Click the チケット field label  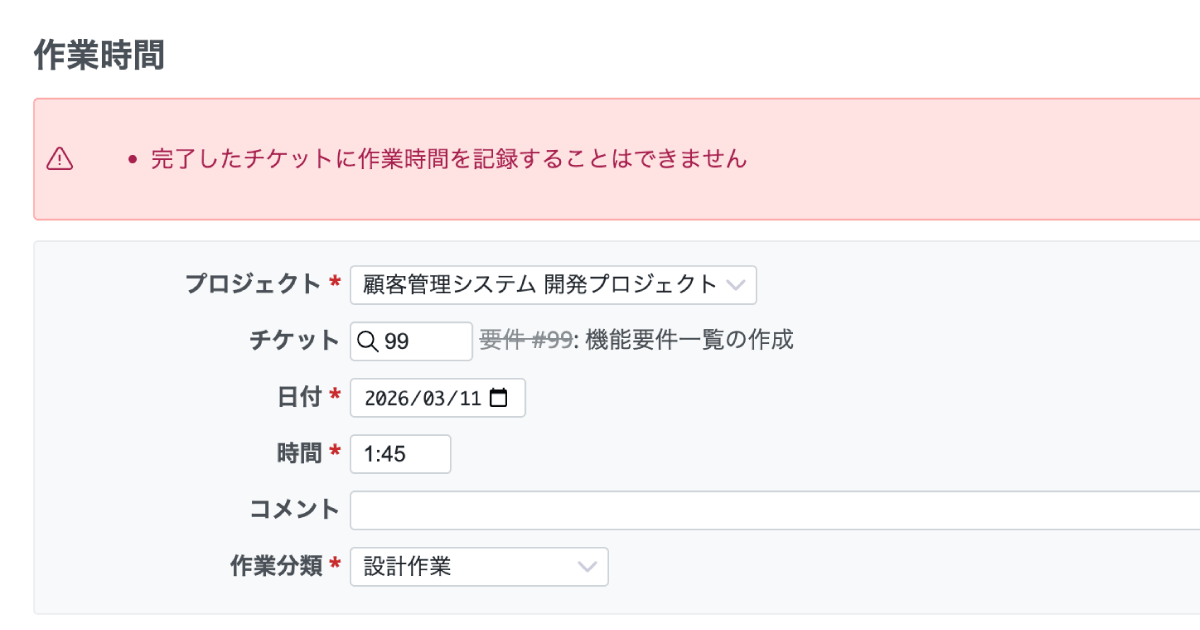(x=294, y=341)
